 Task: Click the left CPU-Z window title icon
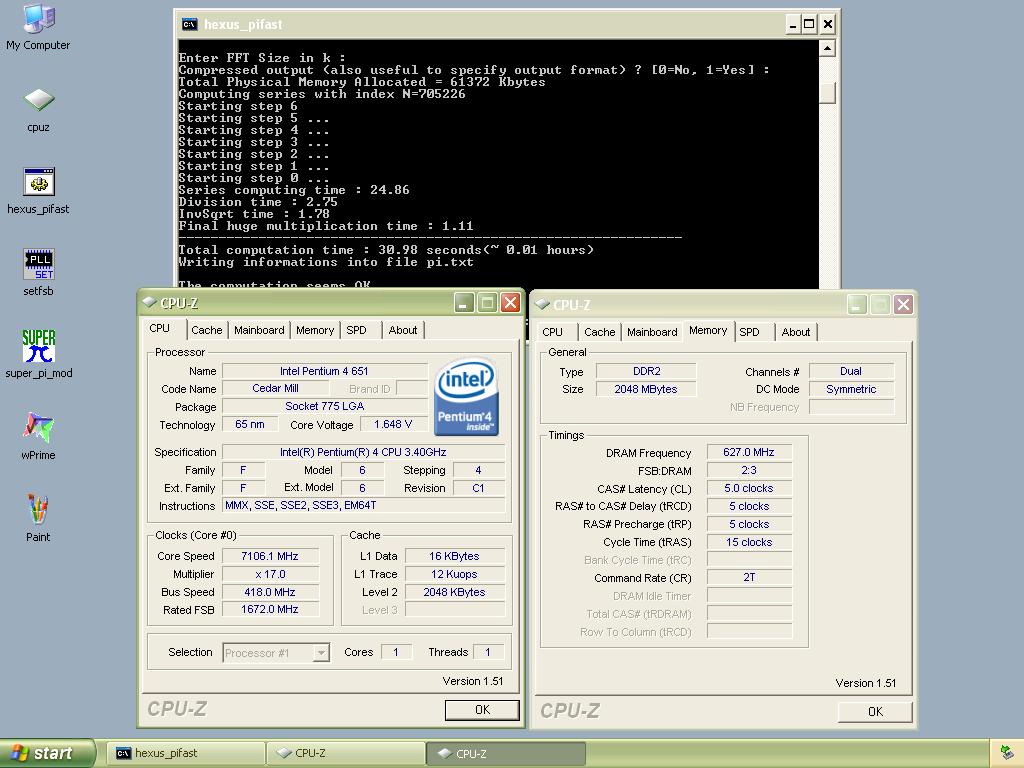[x=149, y=302]
